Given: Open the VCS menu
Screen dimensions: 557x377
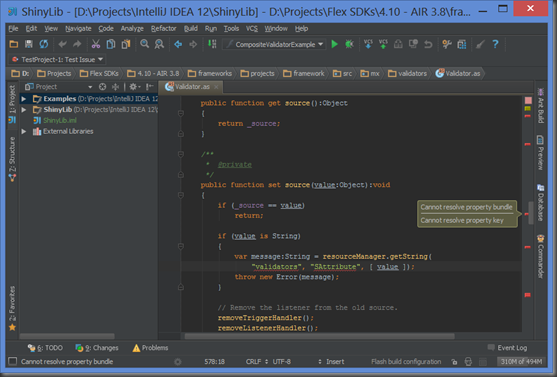Looking at the screenshot, I should 252,28.
